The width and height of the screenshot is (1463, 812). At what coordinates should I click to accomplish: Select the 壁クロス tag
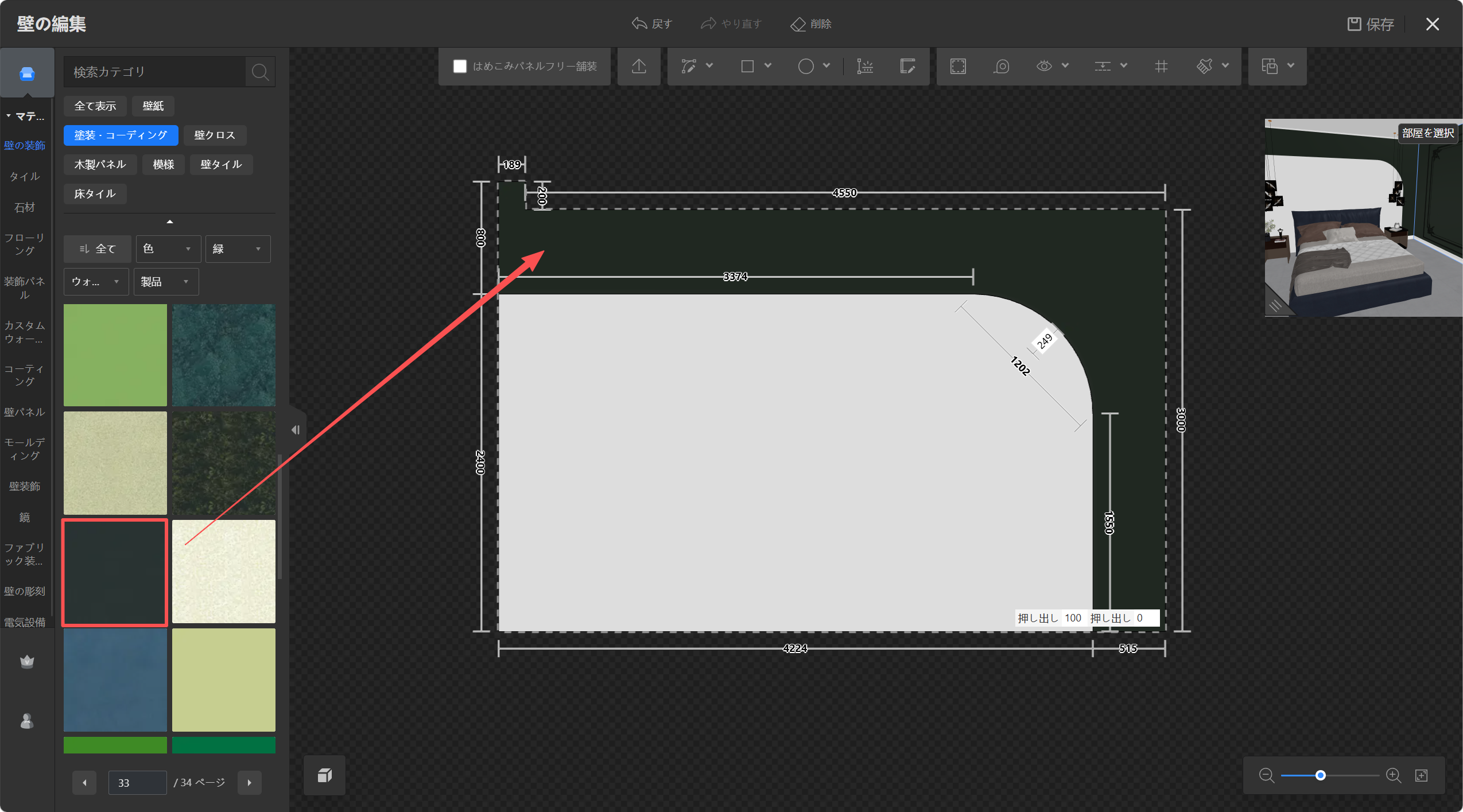click(215, 135)
